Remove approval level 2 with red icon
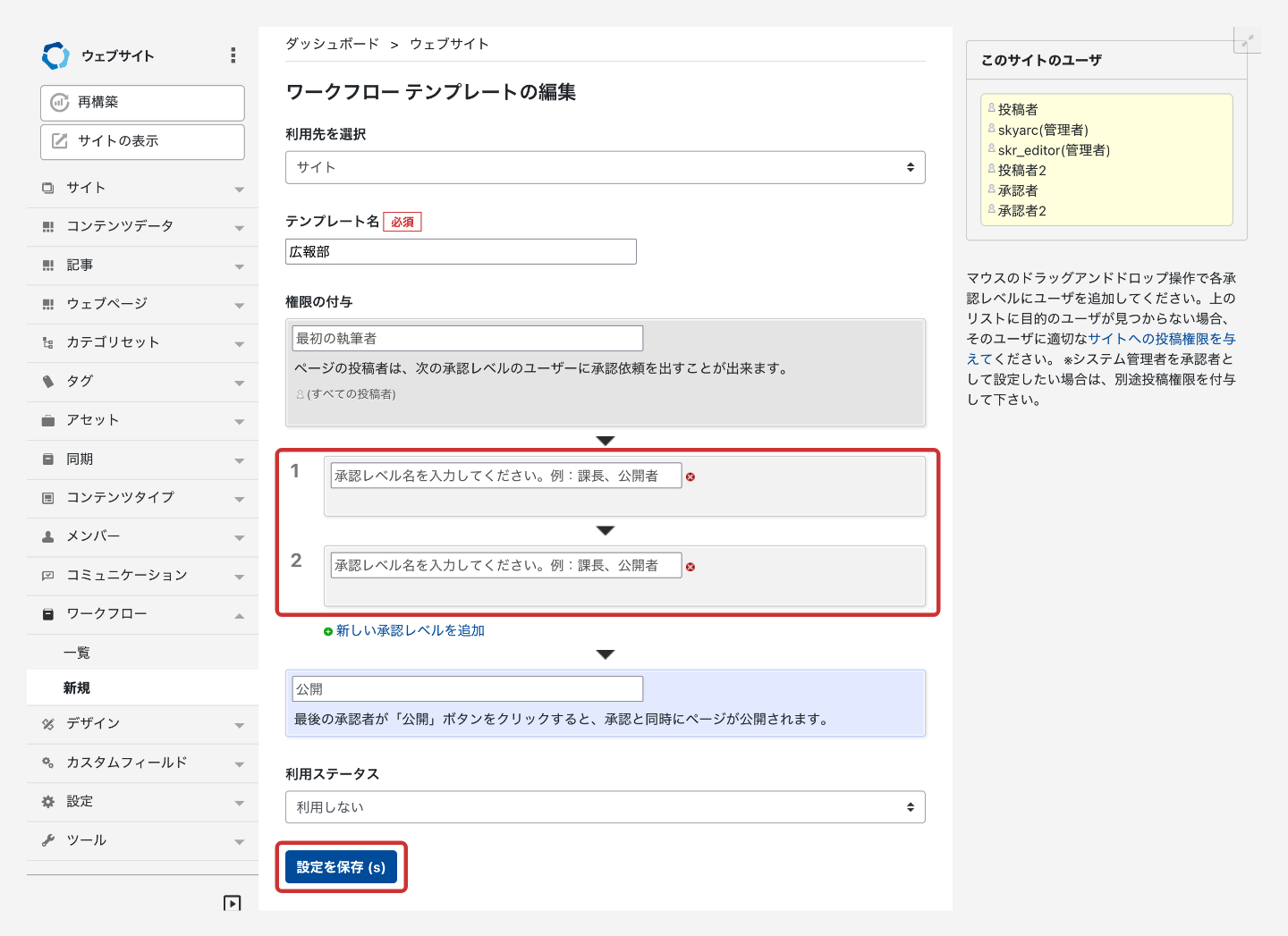The height and width of the screenshot is (936, 1288). pos(691,567)
